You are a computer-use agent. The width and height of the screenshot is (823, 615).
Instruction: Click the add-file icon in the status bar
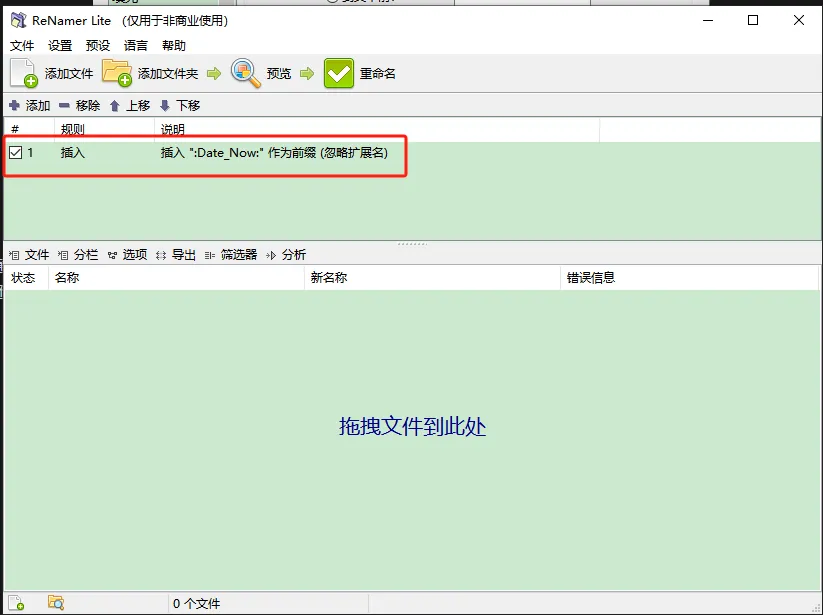[16, 602]
